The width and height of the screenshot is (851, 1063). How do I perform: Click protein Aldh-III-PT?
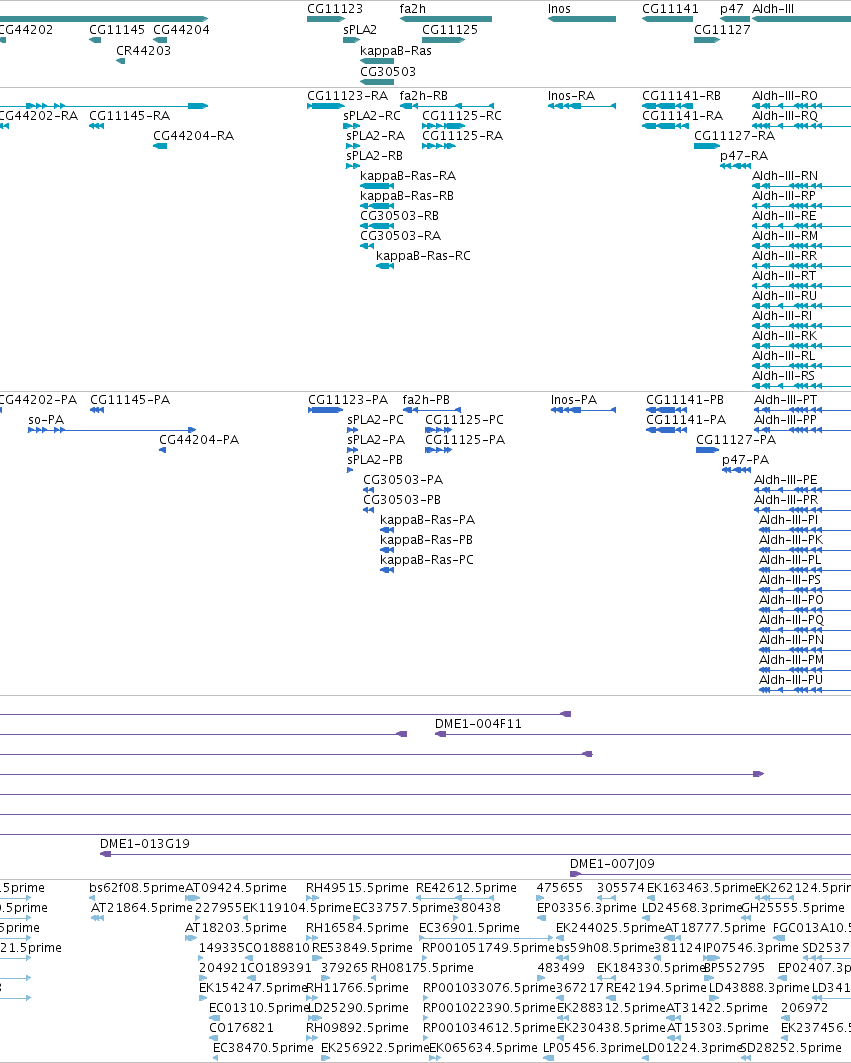(x=785, y=400)
